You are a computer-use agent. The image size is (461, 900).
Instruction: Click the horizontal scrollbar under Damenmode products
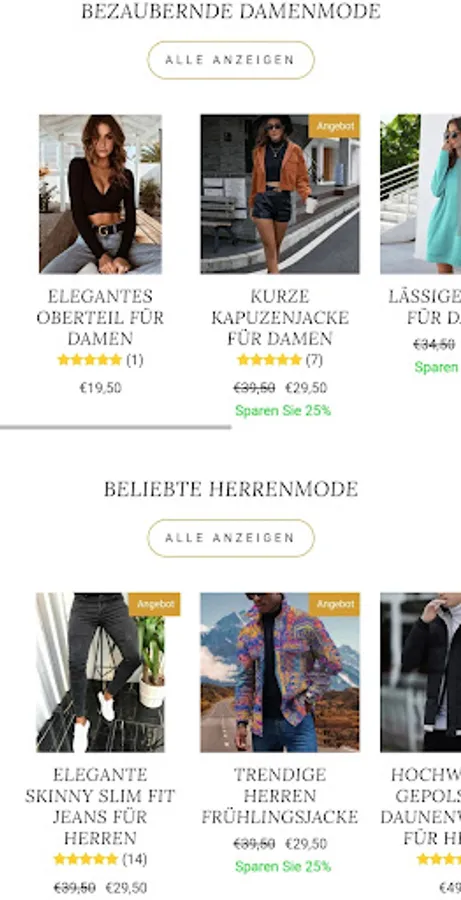(115, 427)
